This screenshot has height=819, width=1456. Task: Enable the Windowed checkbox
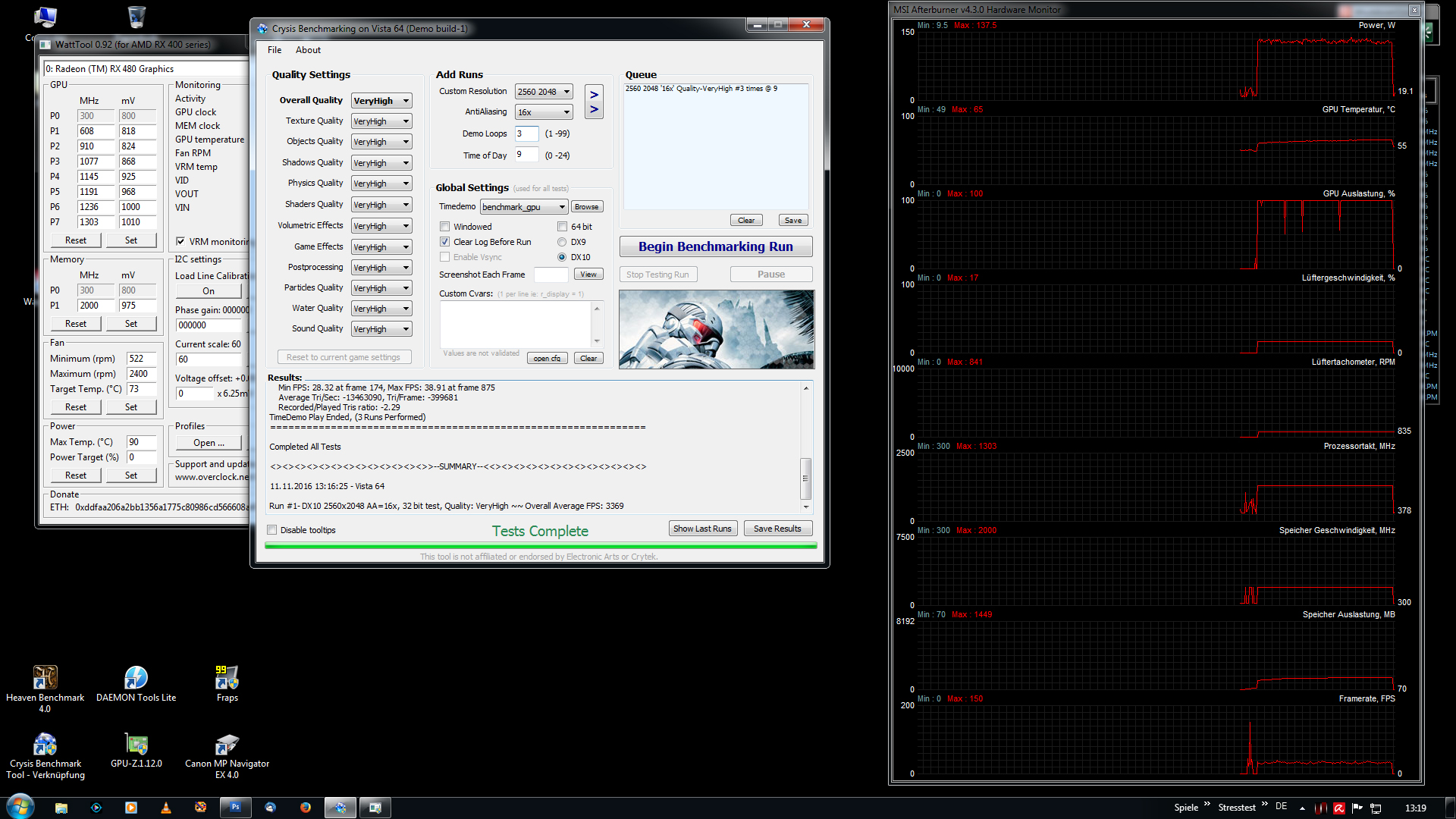coord(445,227)
